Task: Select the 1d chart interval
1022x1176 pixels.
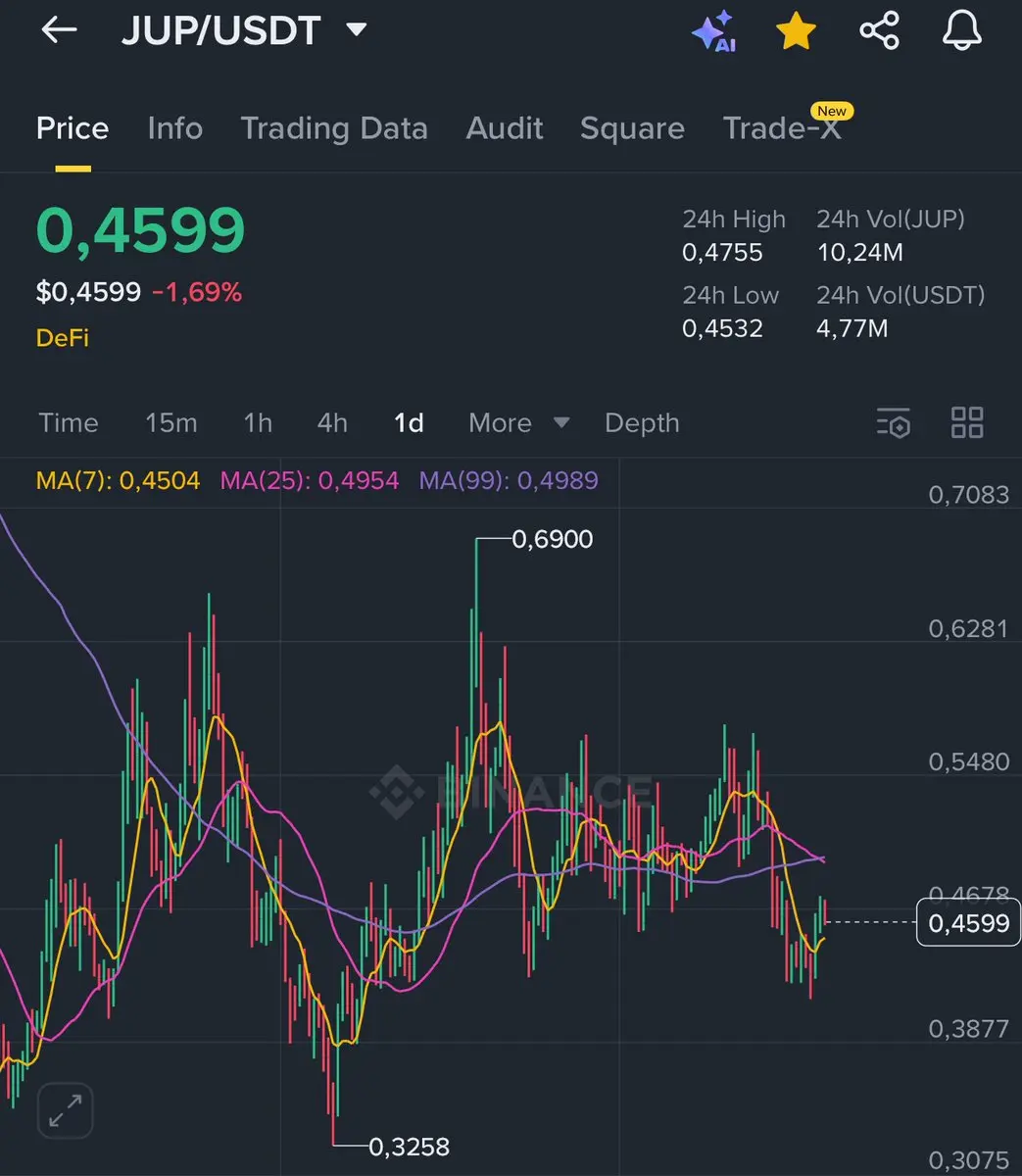Action: click(x=409, y=423)
